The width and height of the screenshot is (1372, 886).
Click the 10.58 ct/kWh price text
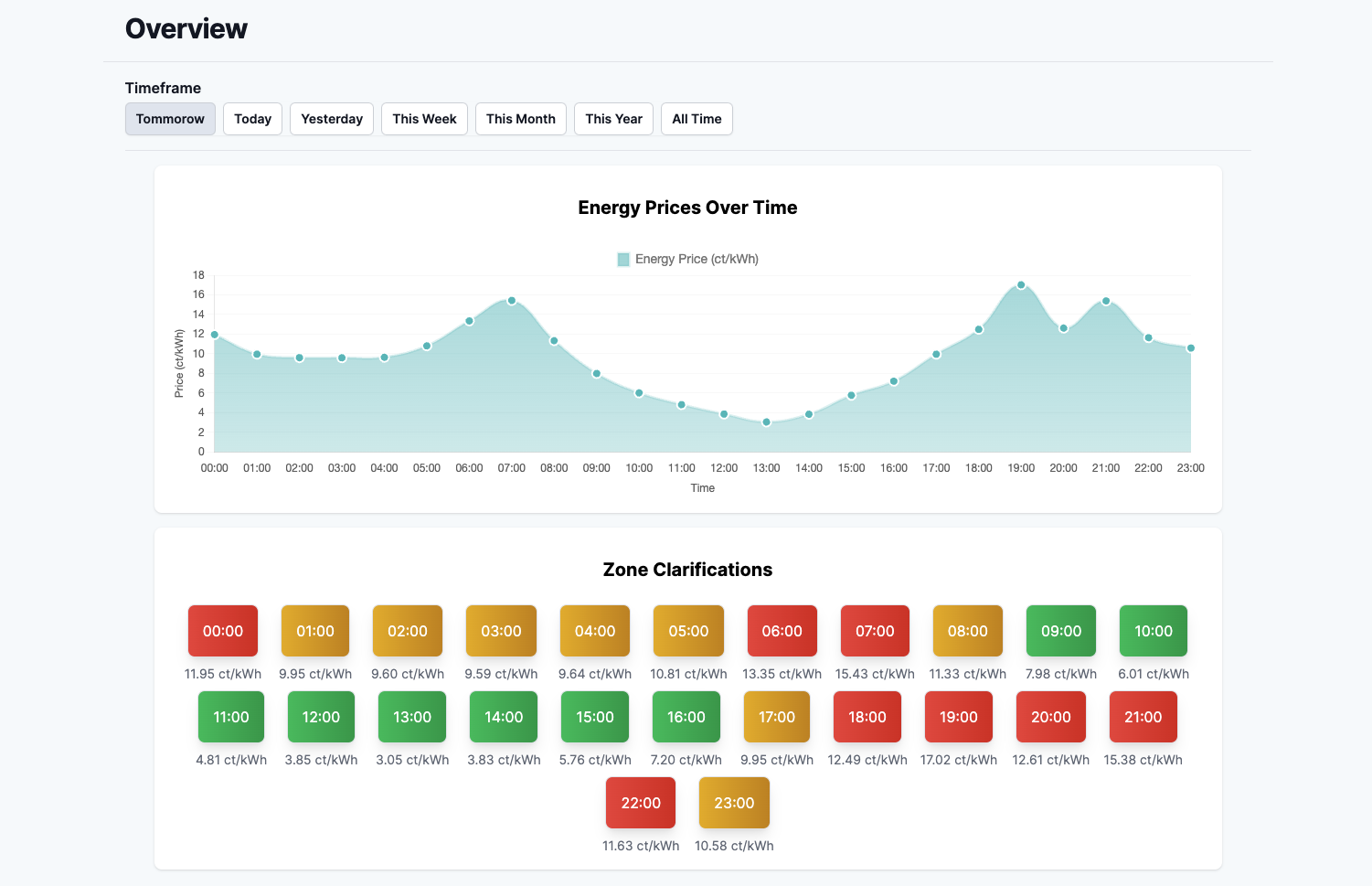click(x=734, y=846)
